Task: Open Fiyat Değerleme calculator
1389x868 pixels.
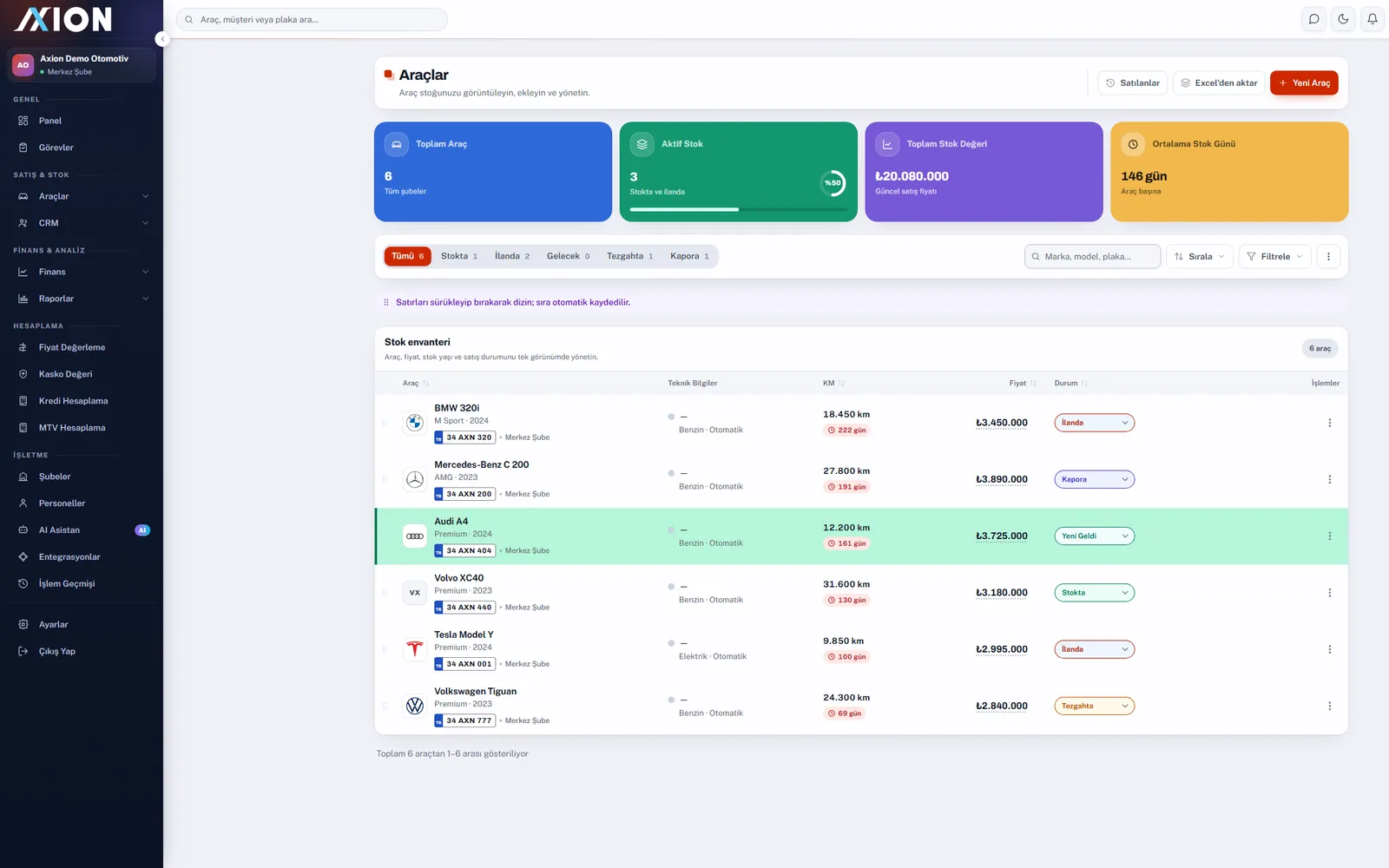Action: pyautogui.click(x=82, y=347)
